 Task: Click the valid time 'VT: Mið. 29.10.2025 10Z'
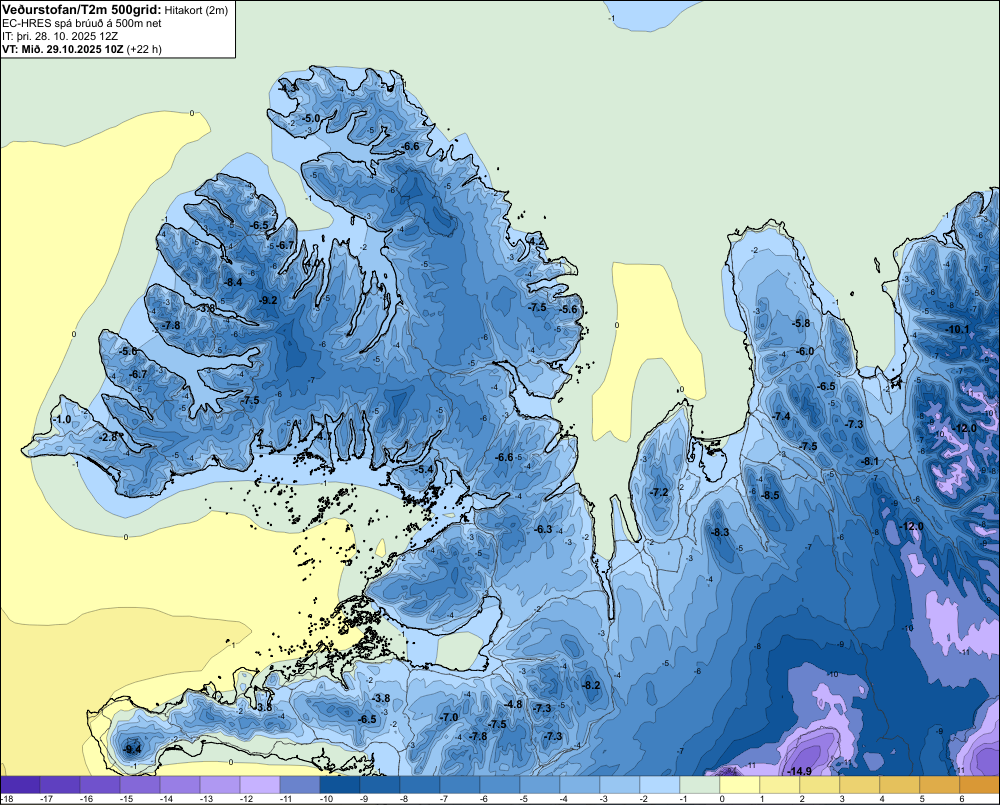pos(63,49)
